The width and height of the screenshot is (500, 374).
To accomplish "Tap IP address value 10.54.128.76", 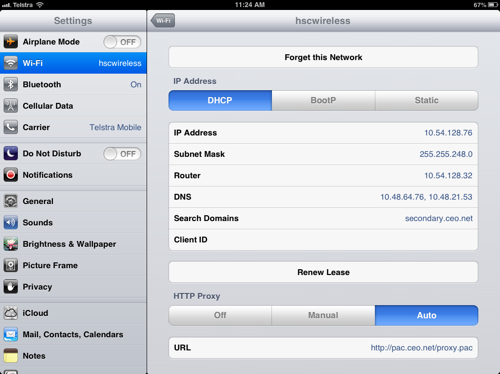I will [448, 133].
